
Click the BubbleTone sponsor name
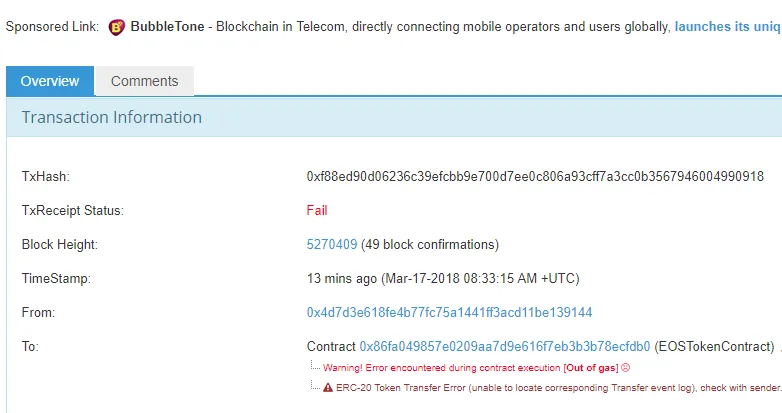click(167, 26)
